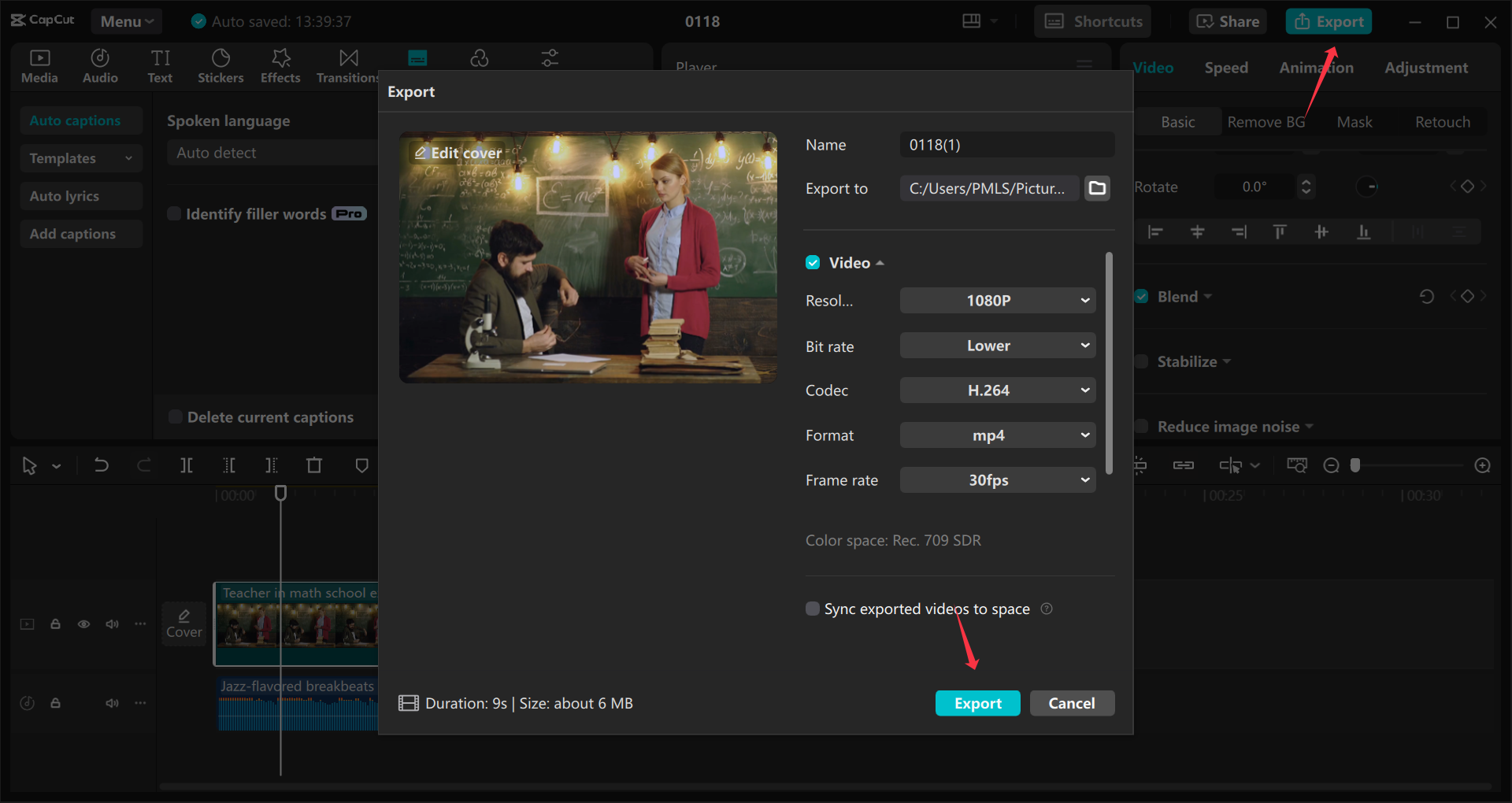The image size is (1512, 803).
Task: Hide the video track with the eye toggle
Action: coord(83,624)
